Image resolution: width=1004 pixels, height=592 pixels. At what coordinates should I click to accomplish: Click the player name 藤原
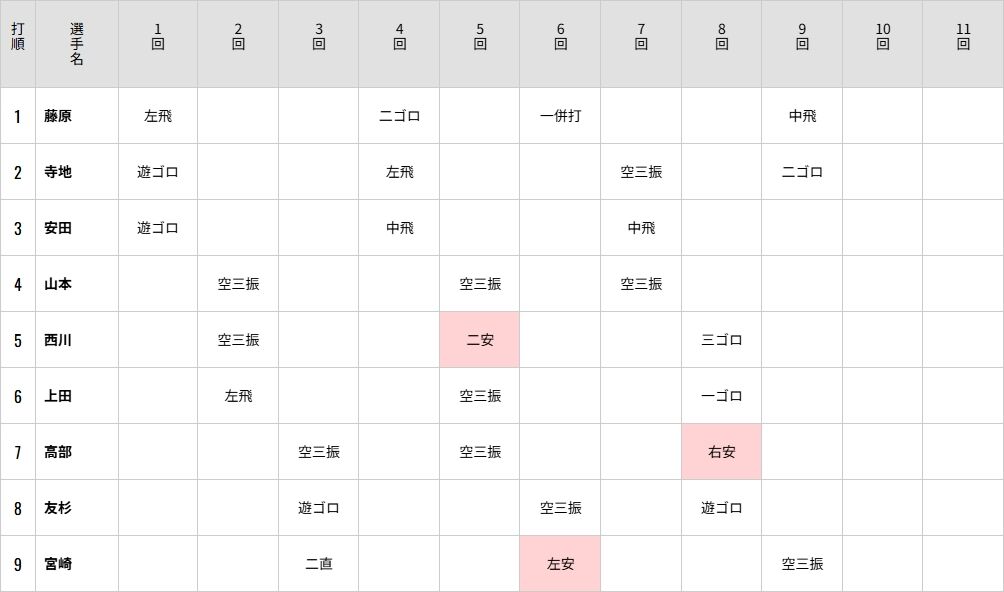pos(58,116)
